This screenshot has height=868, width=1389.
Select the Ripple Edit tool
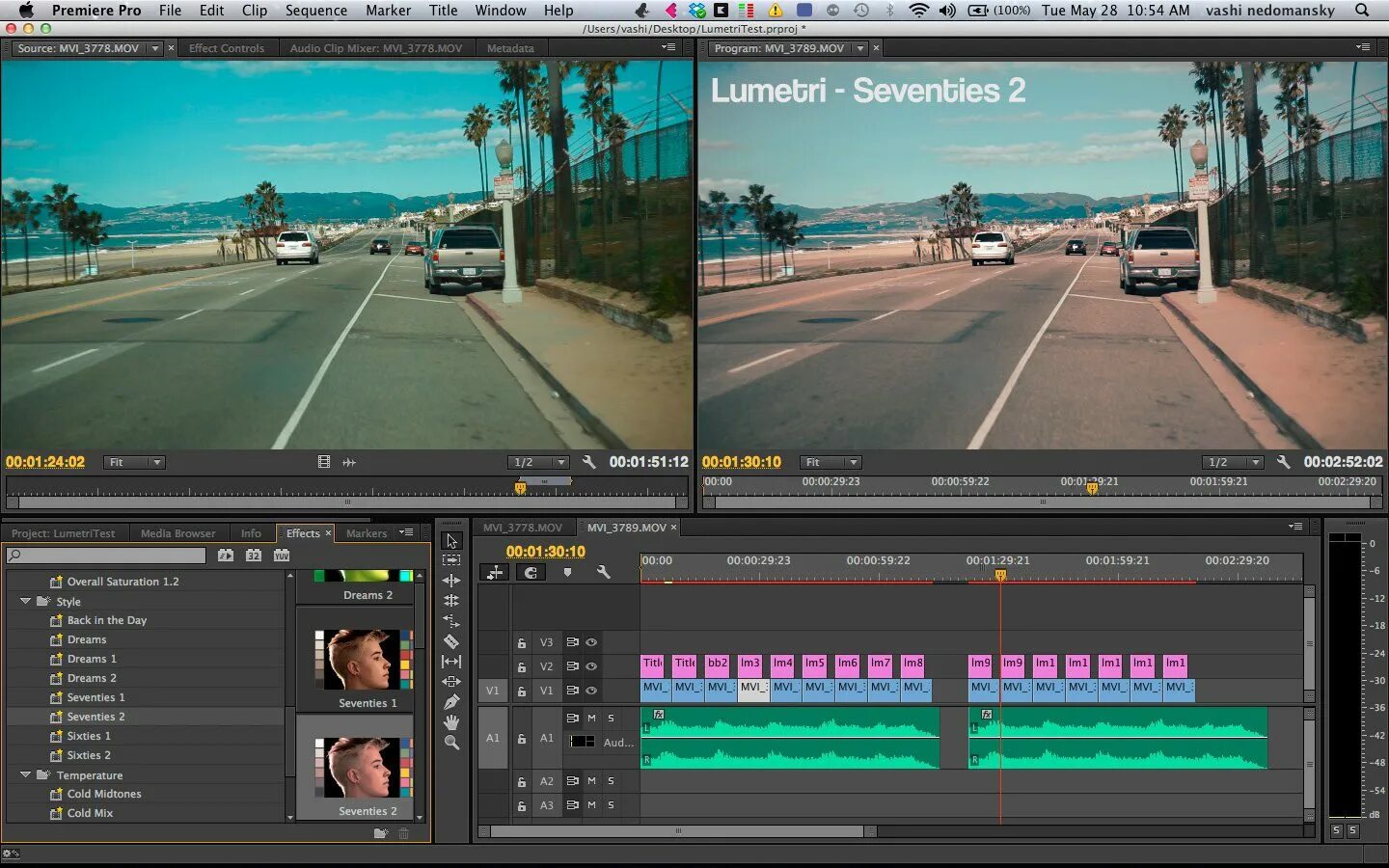click(x=450, y=581)
